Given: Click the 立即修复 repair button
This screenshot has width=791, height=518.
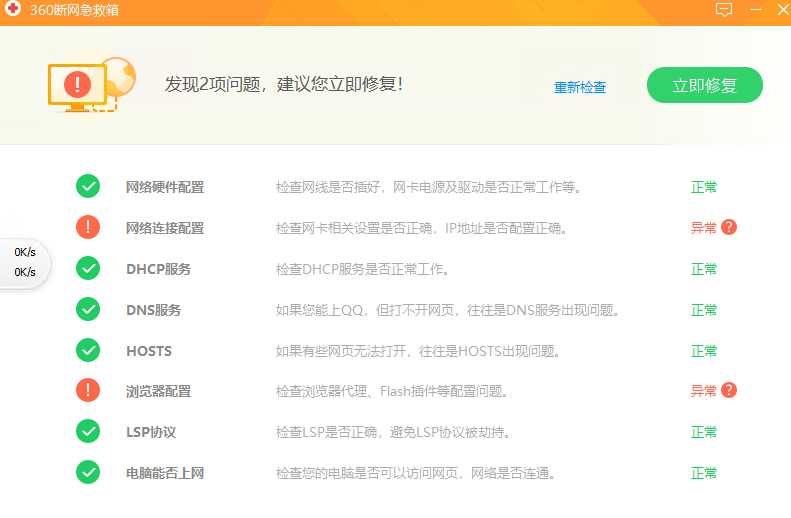Looking at the screenshot, I should [704, 85].
